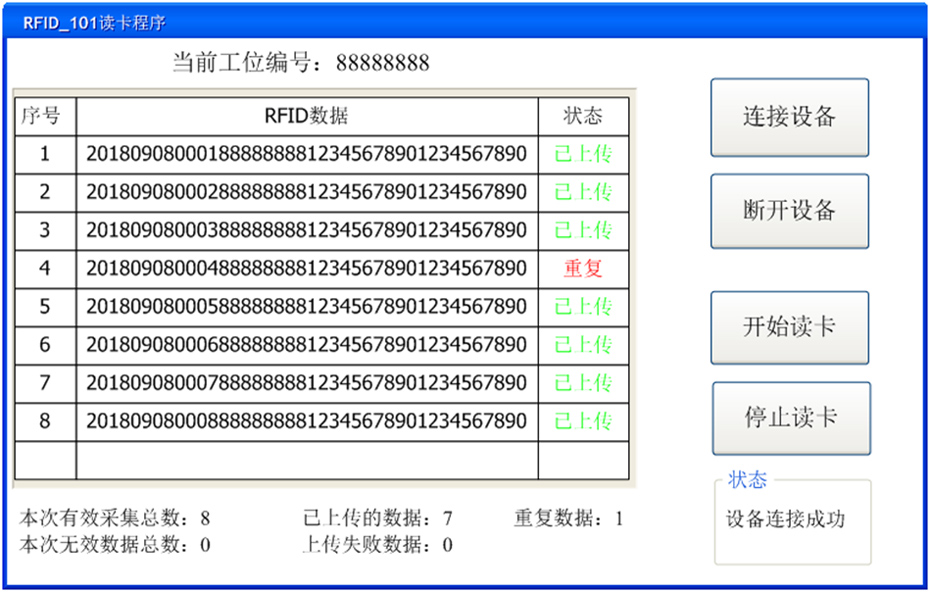Select row 5 RFID data entry
The width and height of the screenshot is (930, 592).
[306, 306]
